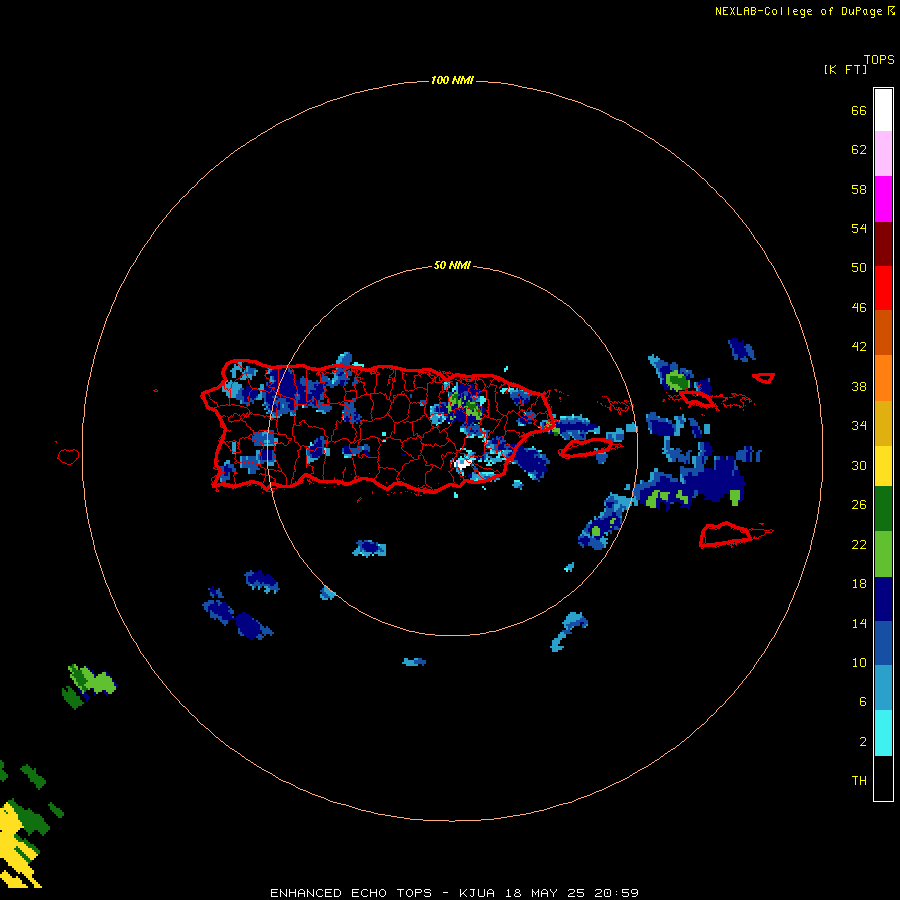This screenshot has width=900, height=900.
Task: Select the dark red 54 kft legend swatch
Action: pos(883,243)
